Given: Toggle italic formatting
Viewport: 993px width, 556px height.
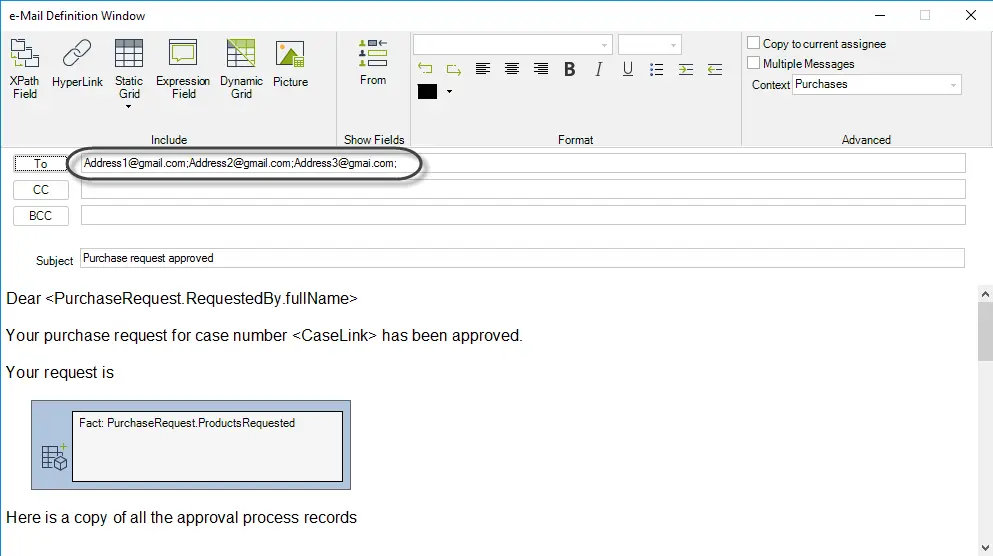Looking at the screenshot, I should [598, 69].
